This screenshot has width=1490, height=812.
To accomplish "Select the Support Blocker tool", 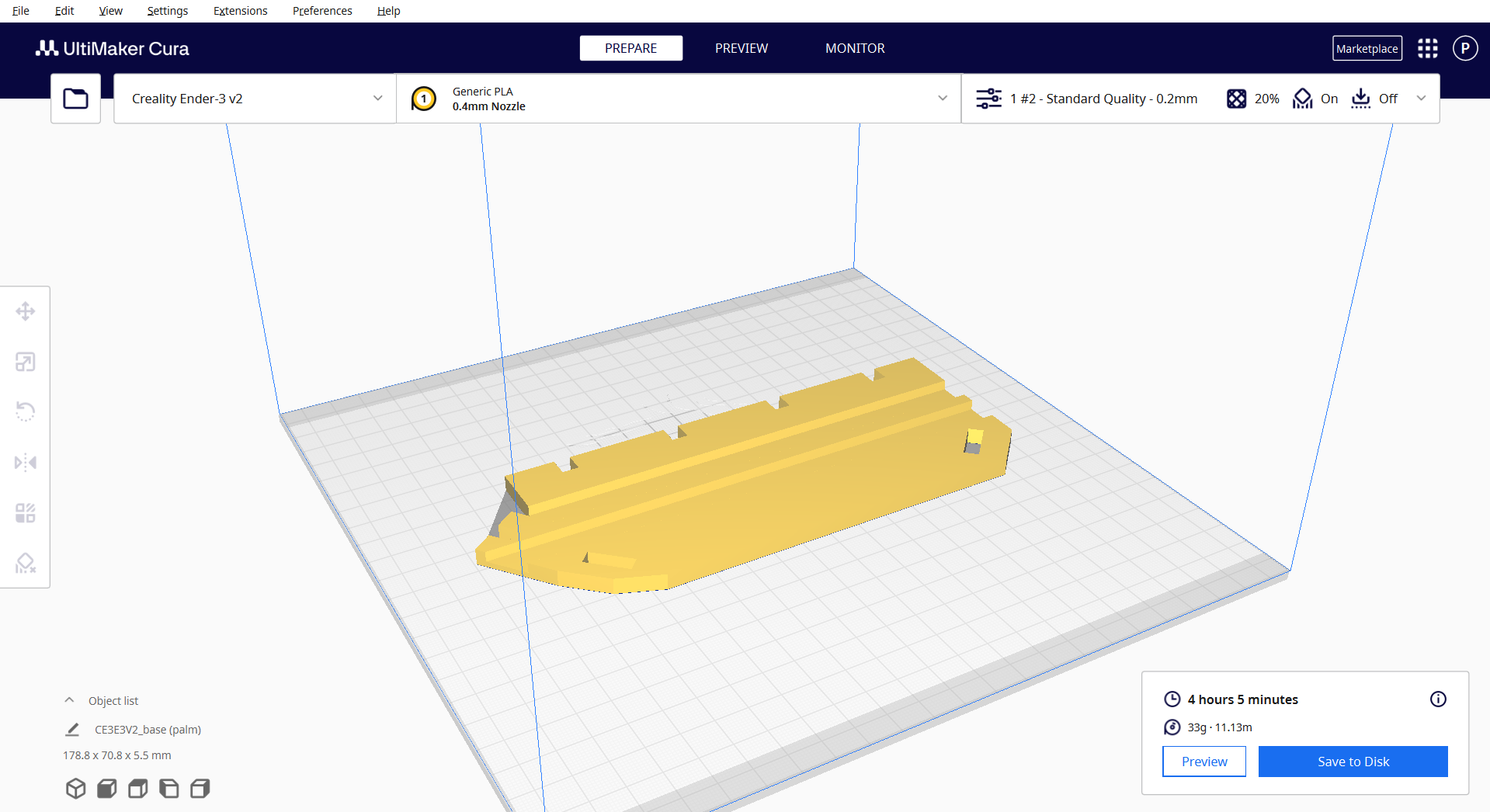I will pyautogui.click(x=26, y=563).
